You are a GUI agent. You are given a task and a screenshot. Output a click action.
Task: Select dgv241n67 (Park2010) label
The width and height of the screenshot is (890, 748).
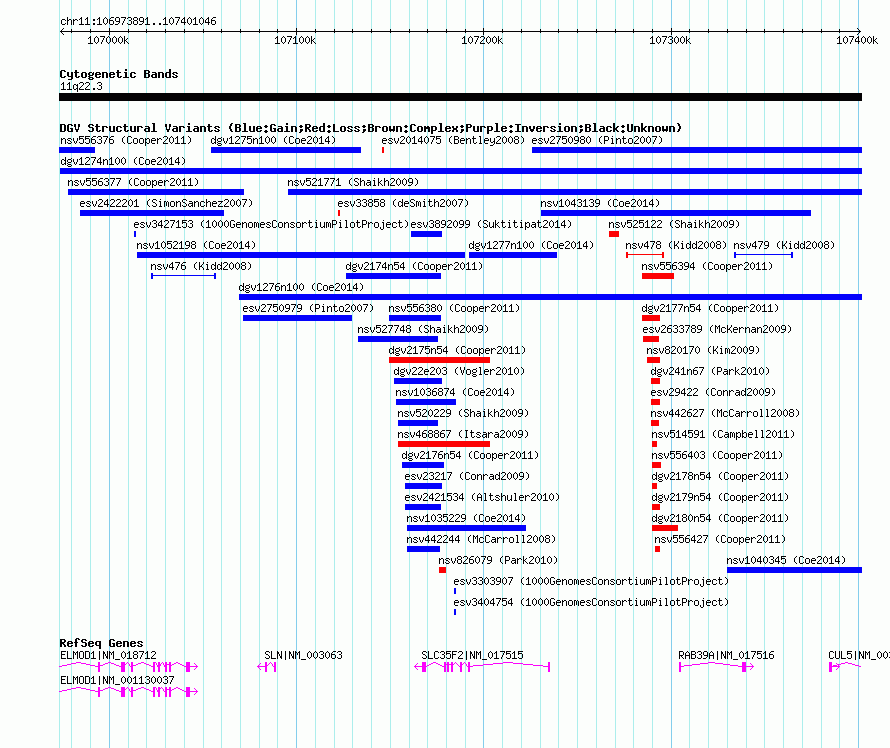(710, 371)
